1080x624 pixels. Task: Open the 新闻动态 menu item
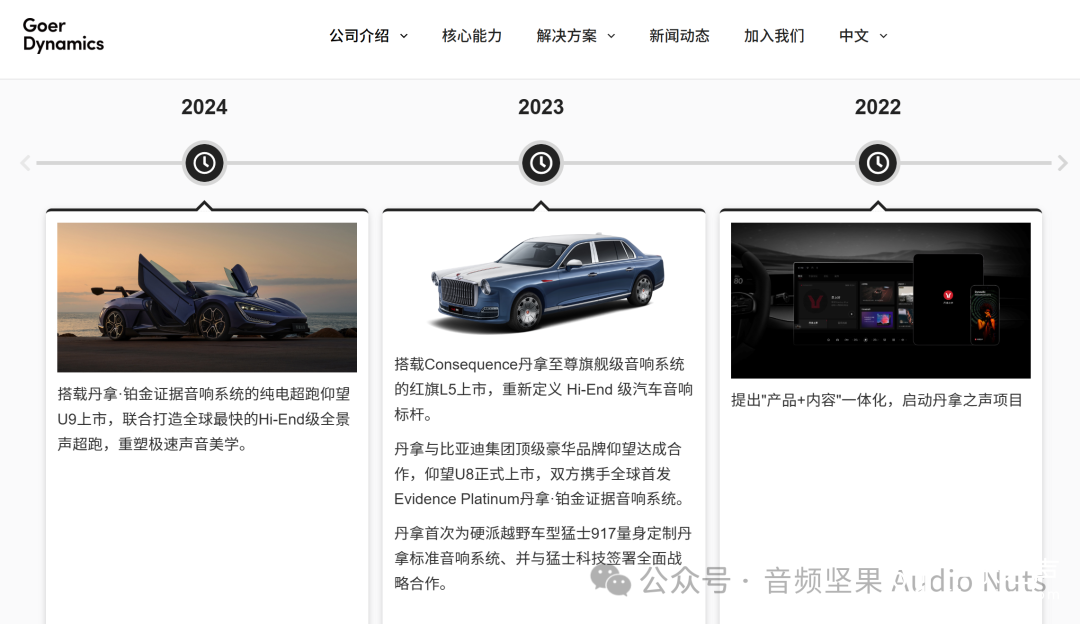[x=679, y=36]
